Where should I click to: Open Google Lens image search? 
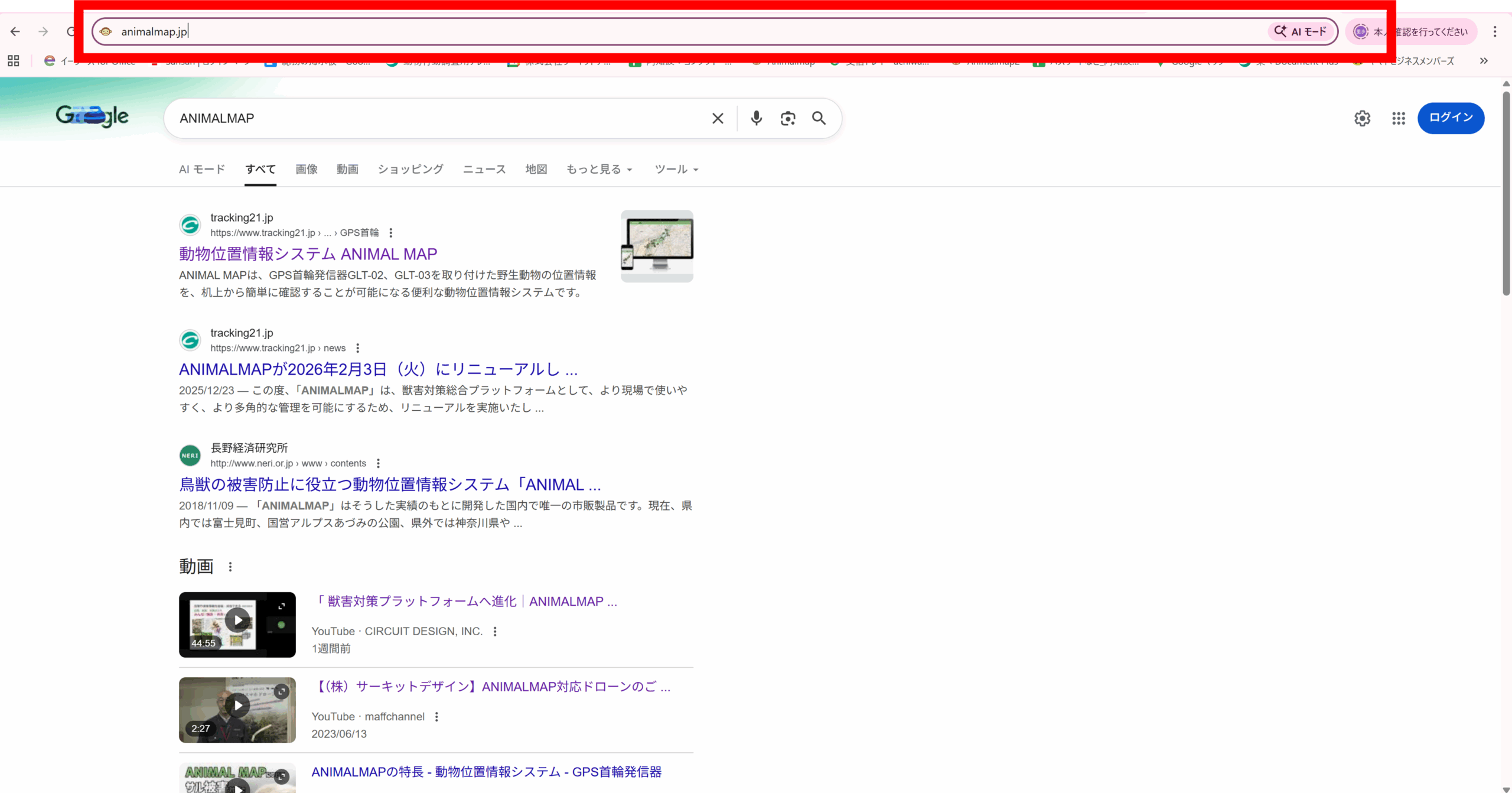pyautogui.click(x=787, y=118)
